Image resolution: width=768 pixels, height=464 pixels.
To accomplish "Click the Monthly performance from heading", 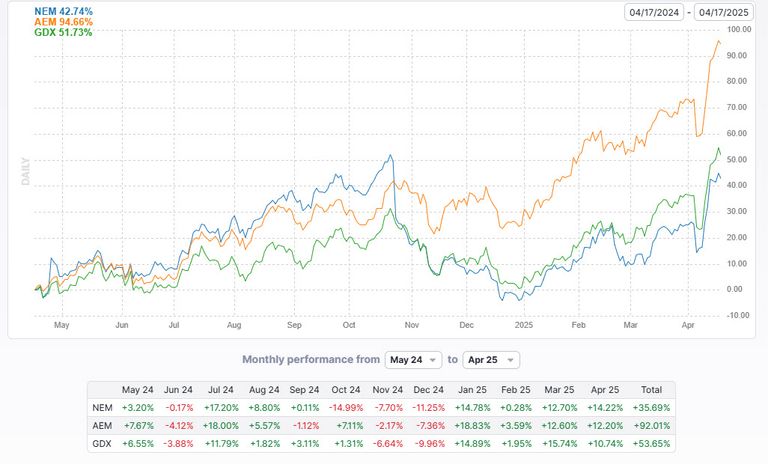I will click(x=310, y=360).
